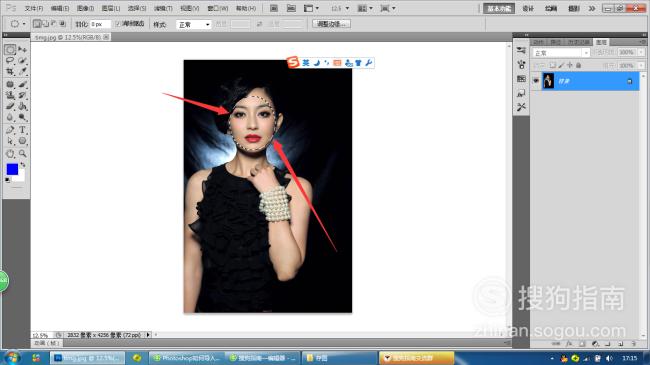Toggle lock image pixels brush icon
650x365 pixels.
coord(561,66)
